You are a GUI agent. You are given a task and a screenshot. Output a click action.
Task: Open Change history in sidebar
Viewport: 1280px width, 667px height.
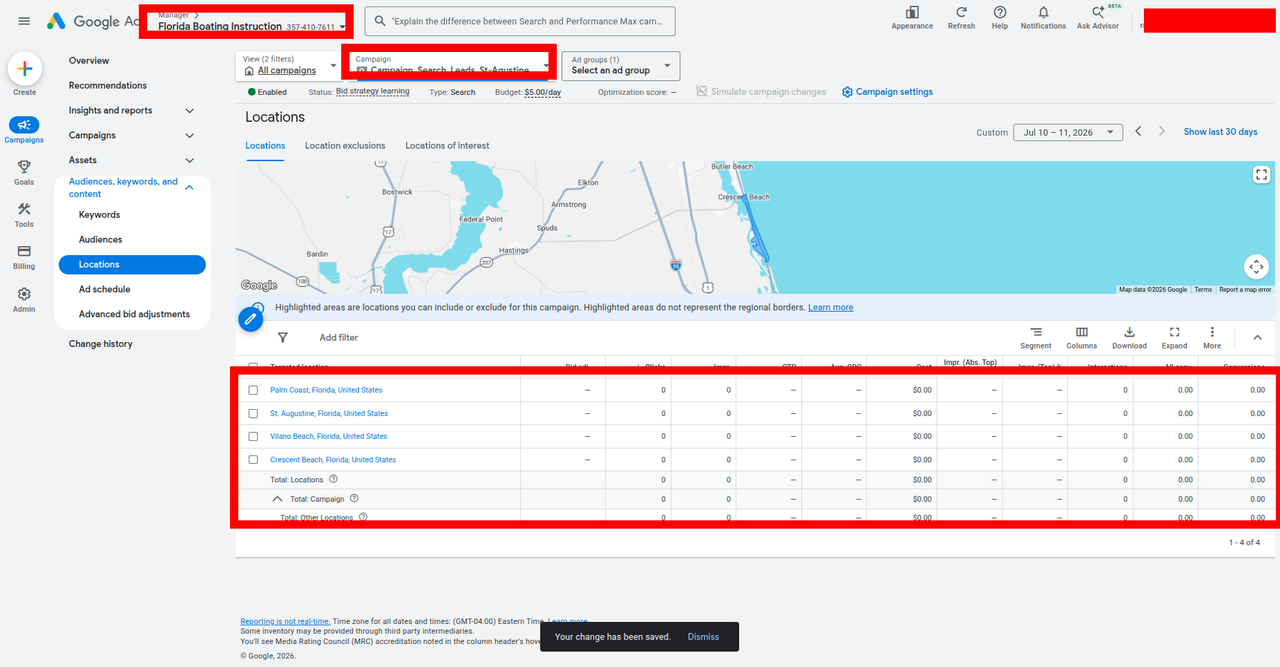coord(101,344)
